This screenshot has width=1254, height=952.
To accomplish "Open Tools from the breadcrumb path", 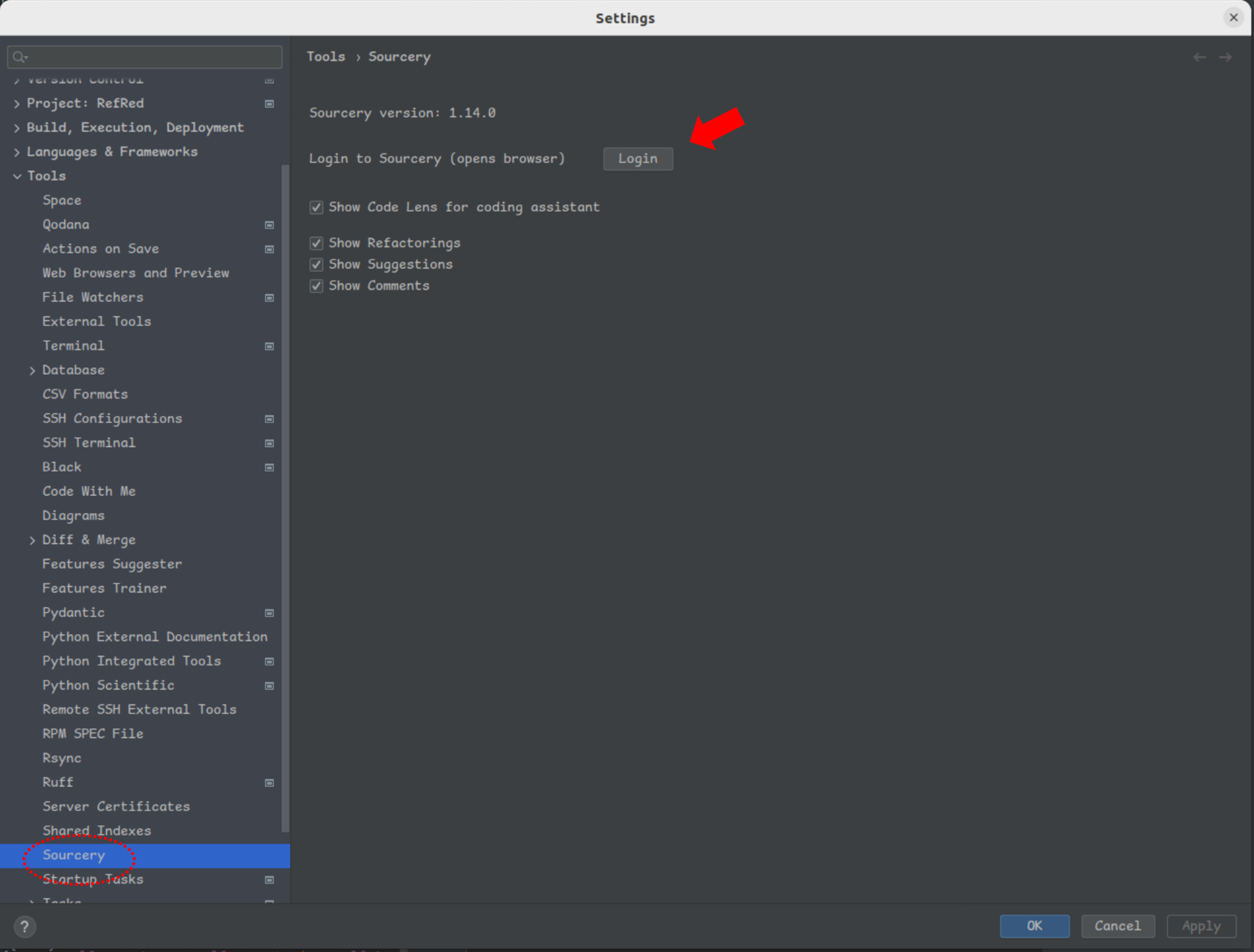I will (x=326, y=56).
